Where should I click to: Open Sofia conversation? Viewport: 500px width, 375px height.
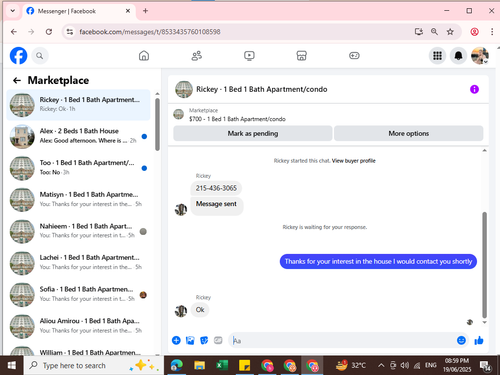click(x=78, y=295)
